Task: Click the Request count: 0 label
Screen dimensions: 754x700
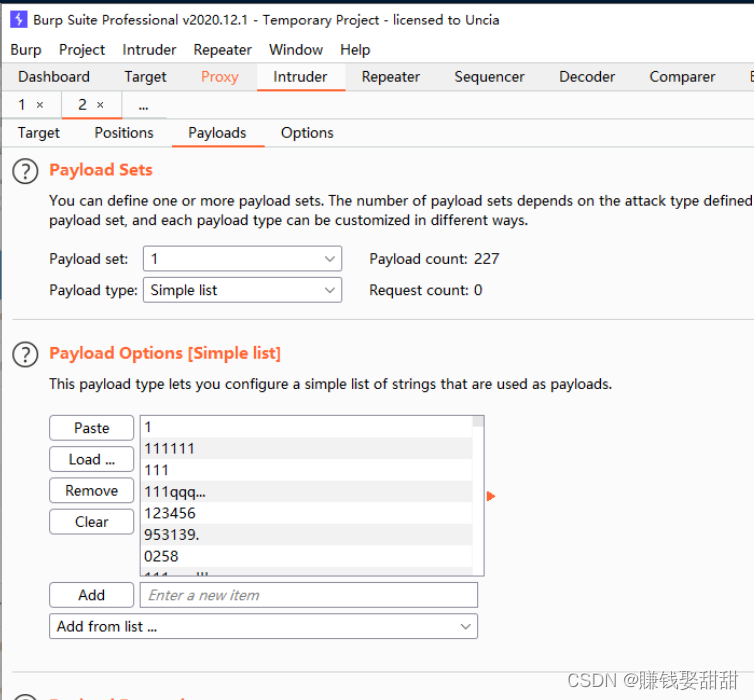Action: pos(426,290)
